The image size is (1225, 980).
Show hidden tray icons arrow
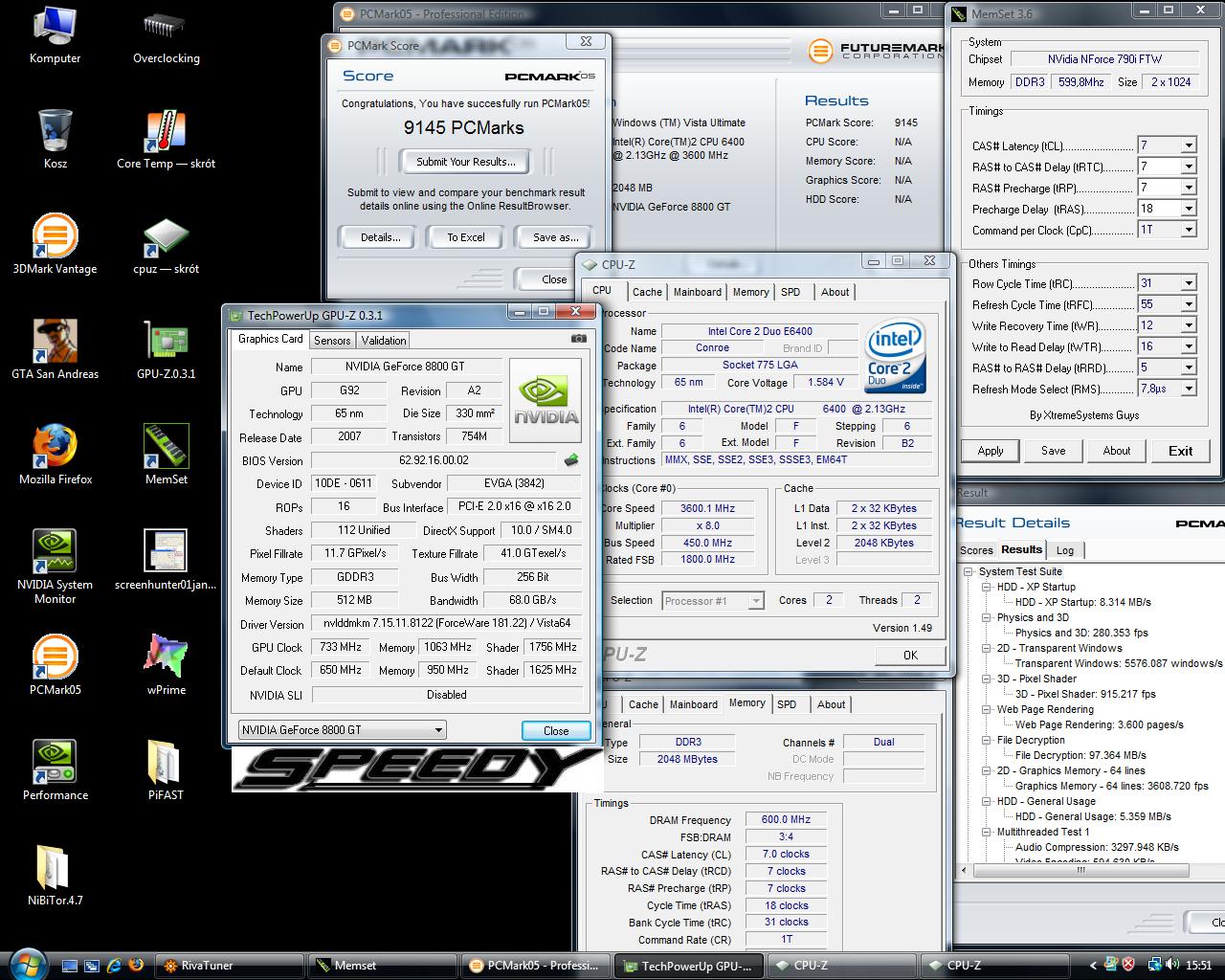pyautogui.click(x=1093, y=966)
